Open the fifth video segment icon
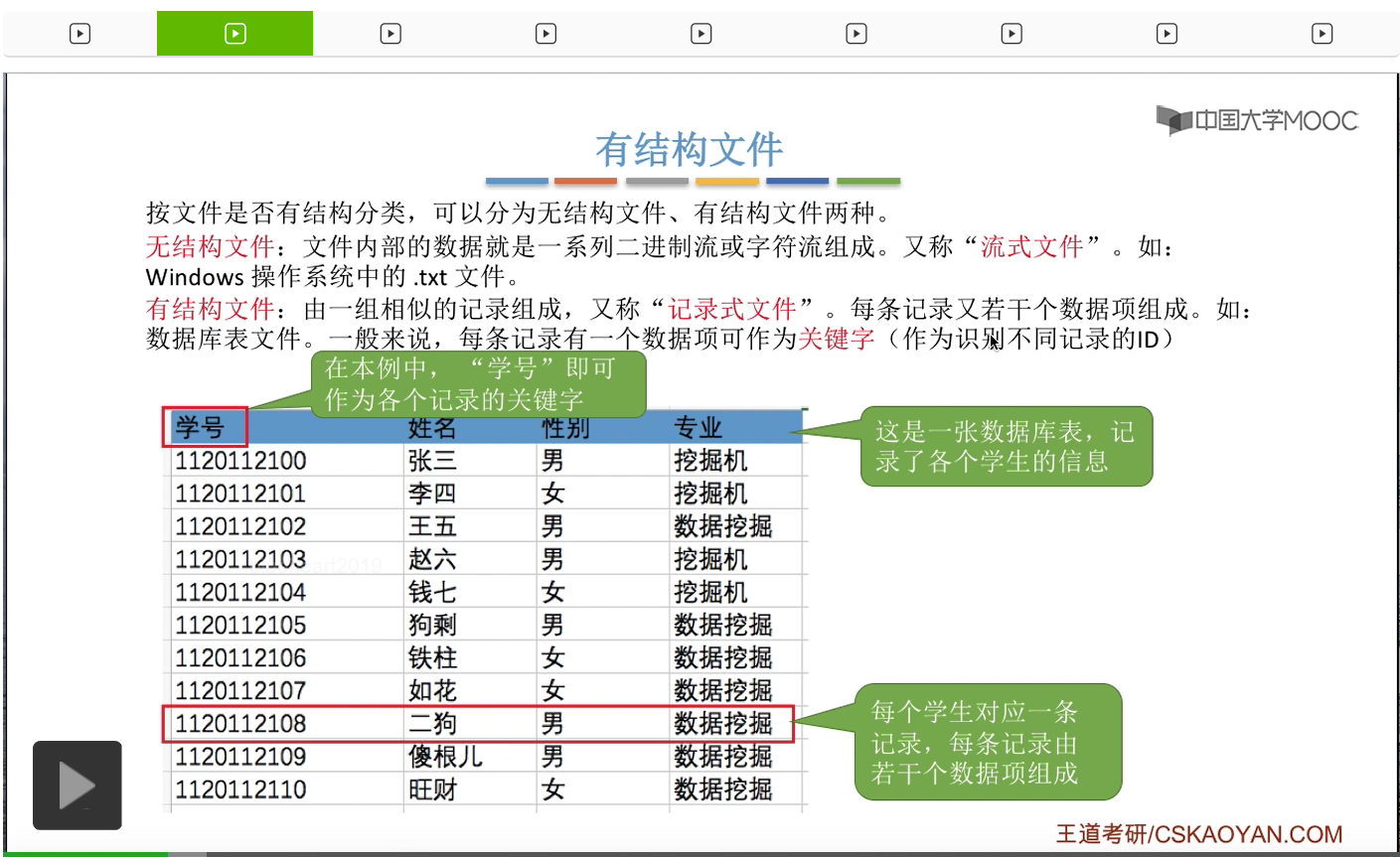 (700, 34)
